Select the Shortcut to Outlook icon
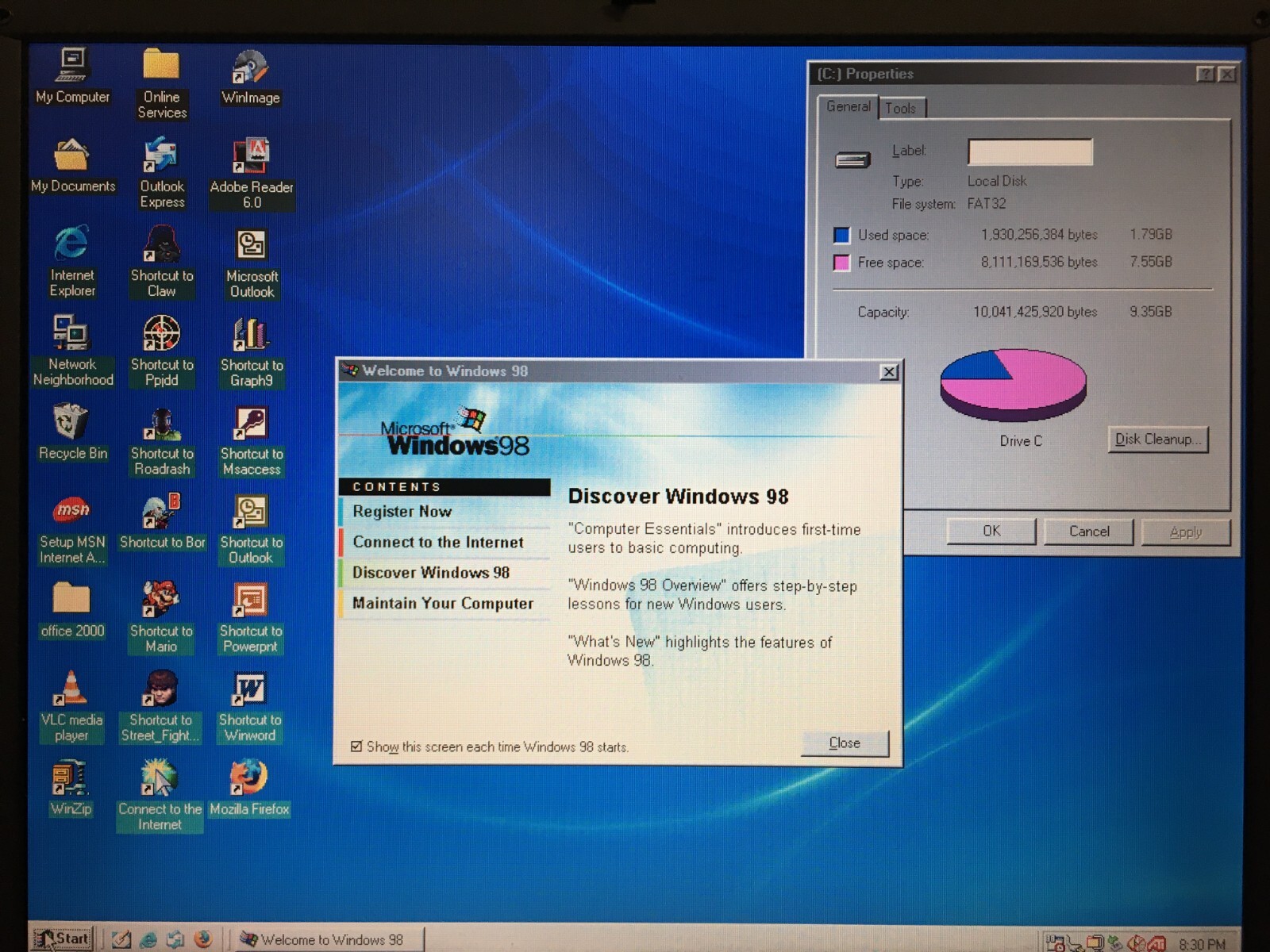The image size is (1270, 952). click(251, 529)
